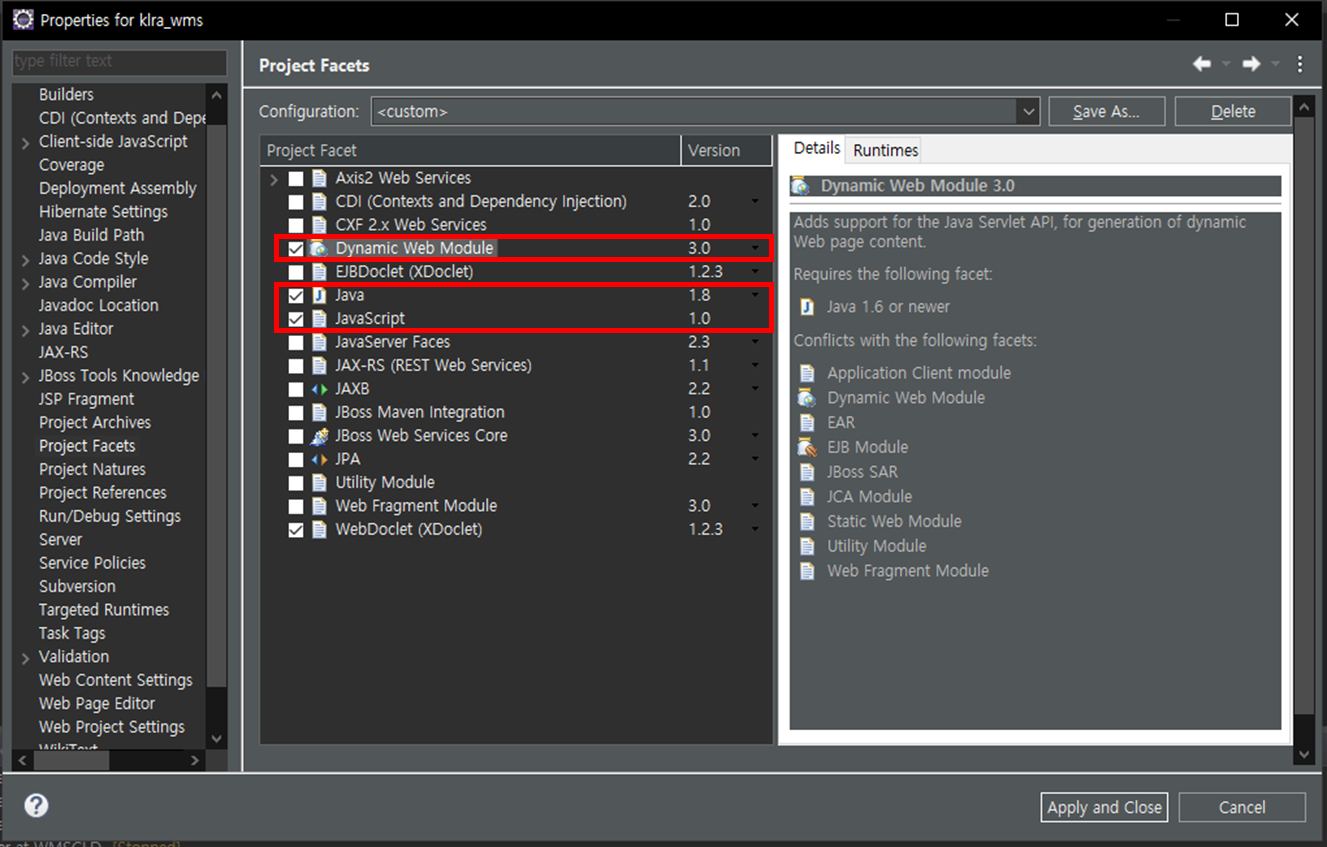Click the Java facet icon

319,295
